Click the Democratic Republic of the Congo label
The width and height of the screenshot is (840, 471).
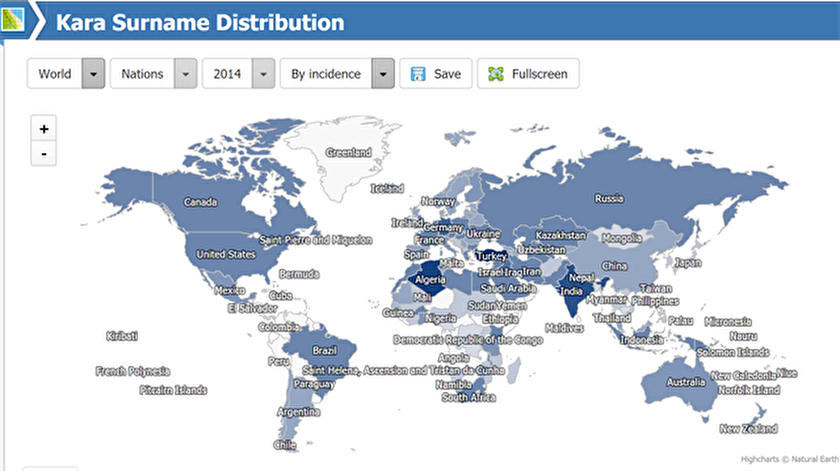[468, 340]
